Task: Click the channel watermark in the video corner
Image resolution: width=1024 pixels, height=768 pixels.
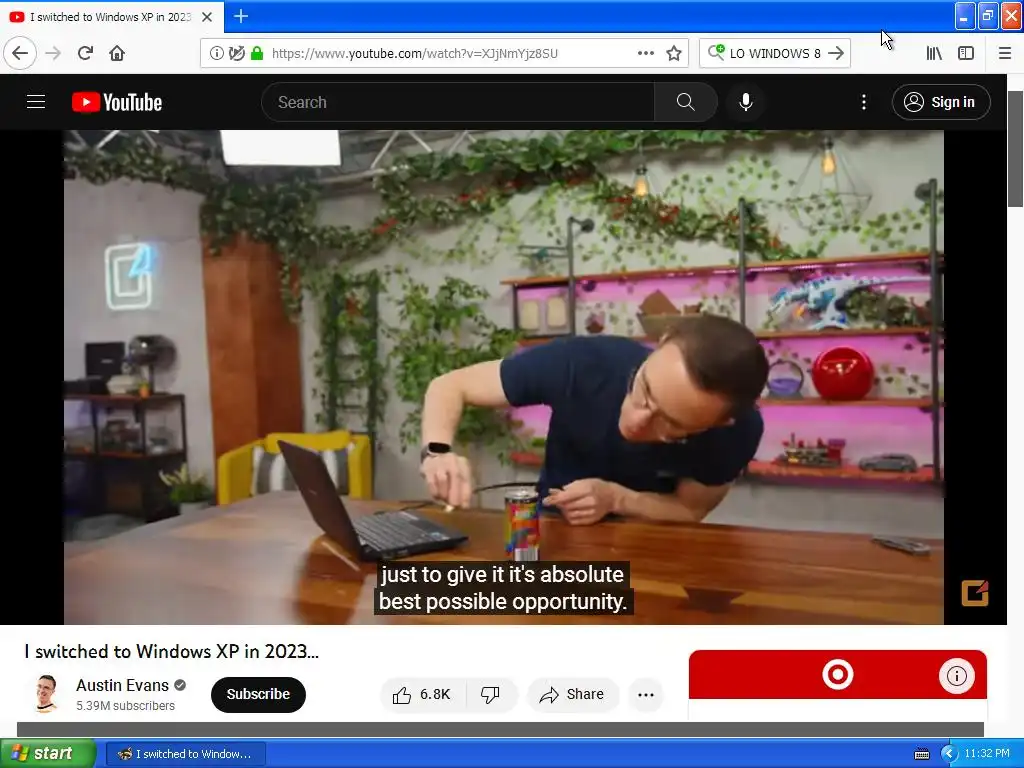Action: [974, 593]
